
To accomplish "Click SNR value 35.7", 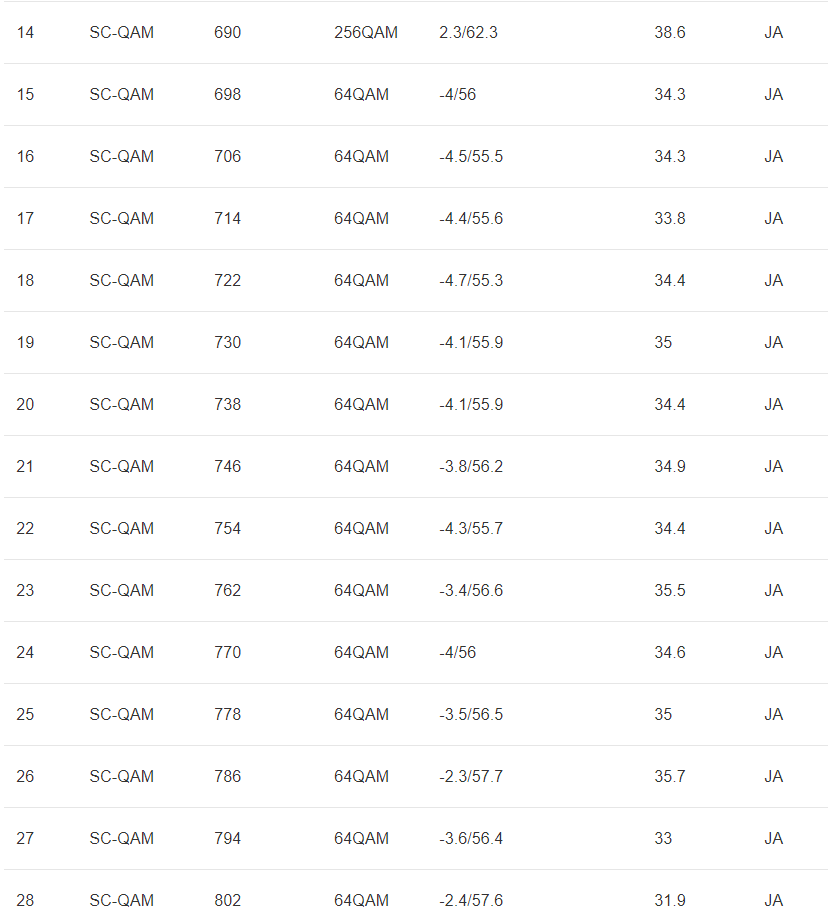I will coord(670,777).
